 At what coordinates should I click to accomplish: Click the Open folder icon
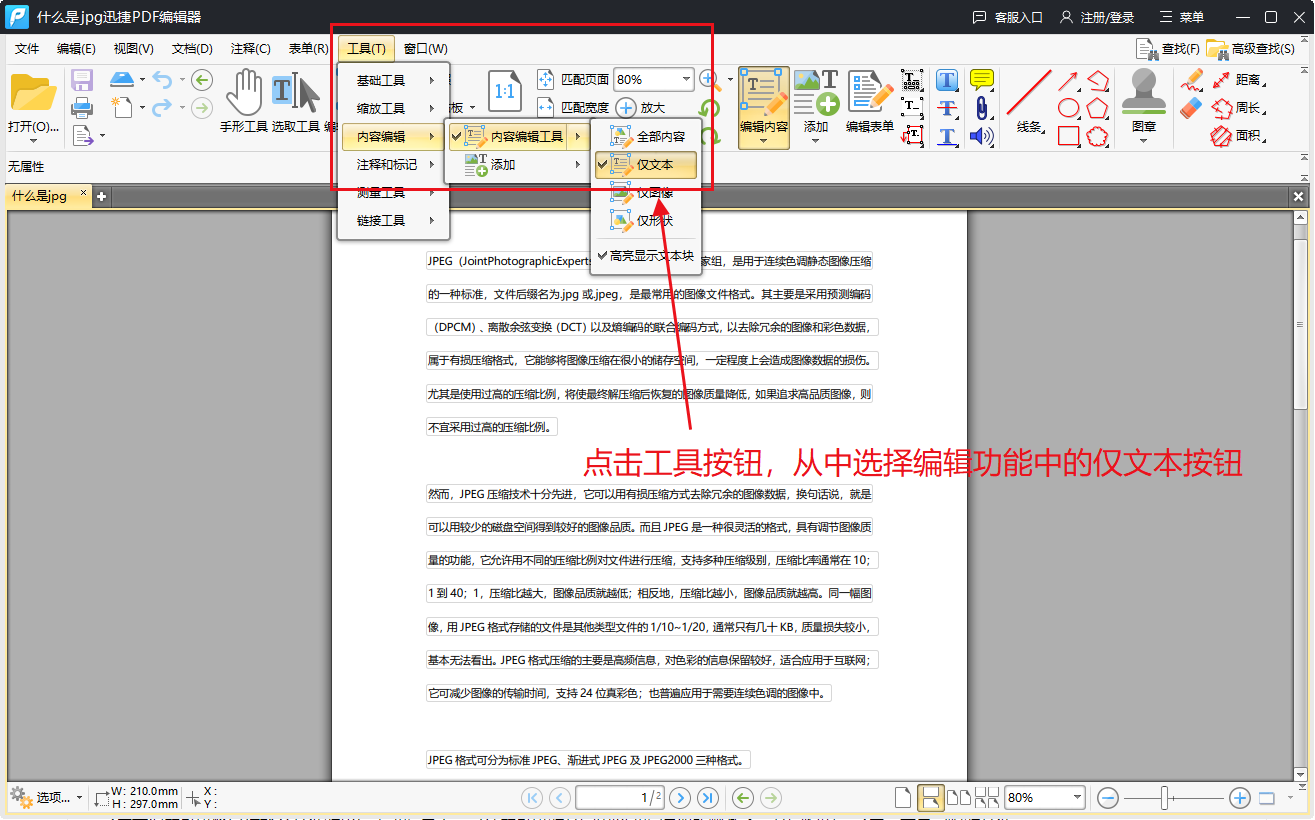(x=33, y=92)
